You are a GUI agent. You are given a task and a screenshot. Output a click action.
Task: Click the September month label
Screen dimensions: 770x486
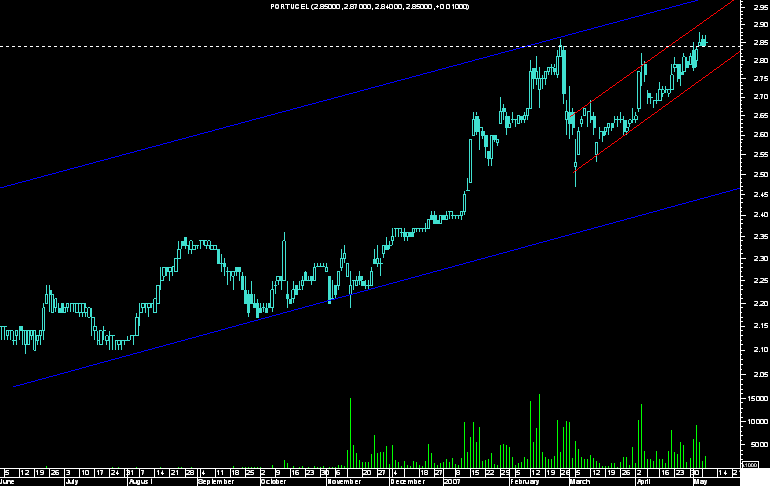216,482
